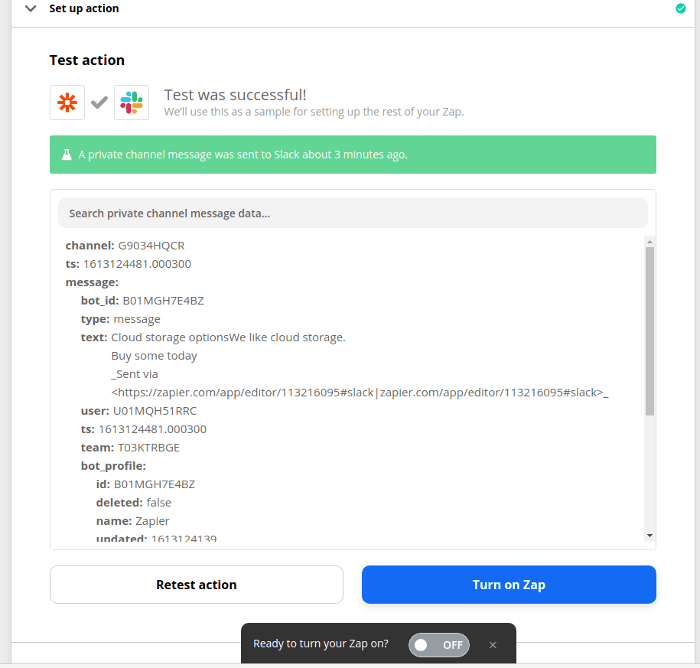Click the Retest action button
The width and height of the screenshot is (700, 668).
tap(196, 584)
